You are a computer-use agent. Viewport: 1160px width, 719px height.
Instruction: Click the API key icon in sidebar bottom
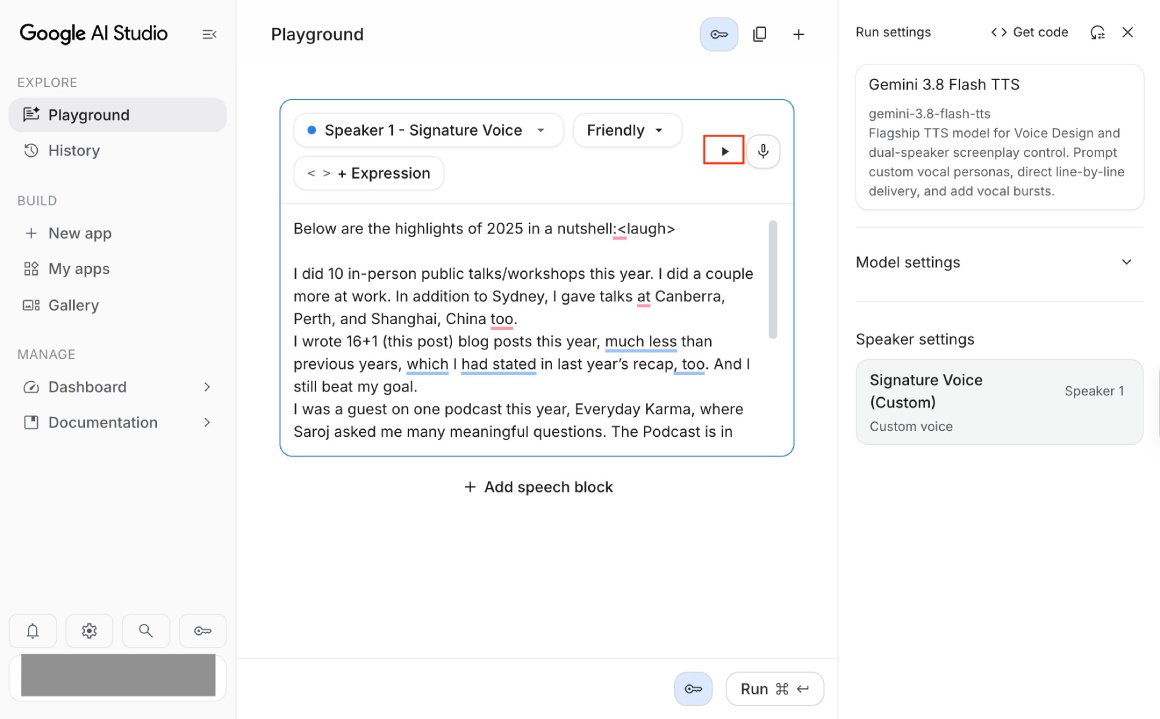203,631
